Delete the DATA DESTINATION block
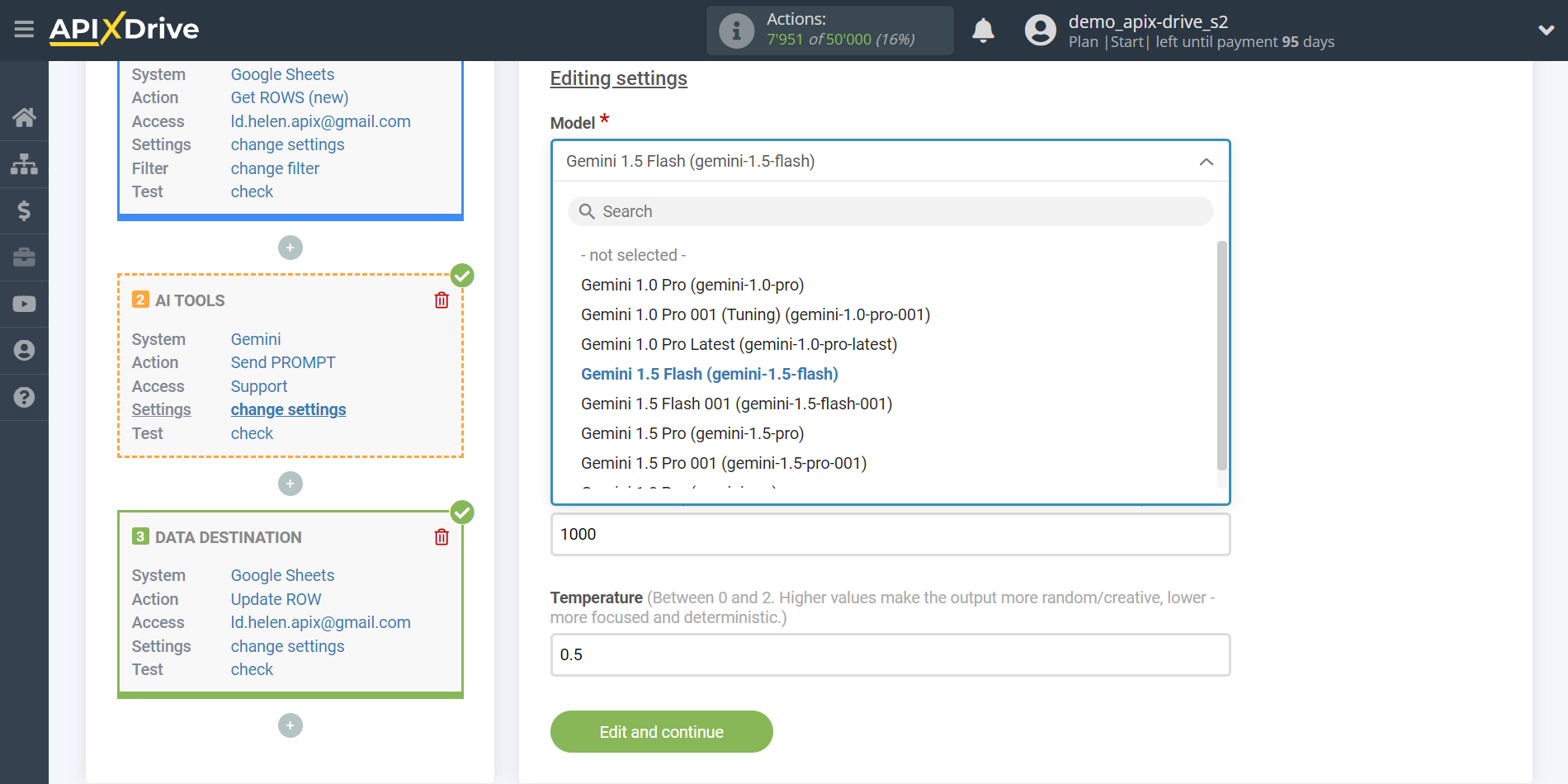The width and height of the screenshot is (1568, 784). 442,537
